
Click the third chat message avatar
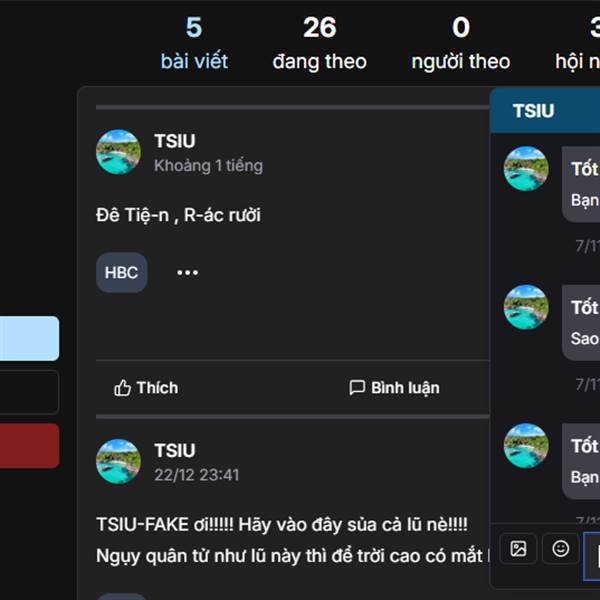[526, 446]
